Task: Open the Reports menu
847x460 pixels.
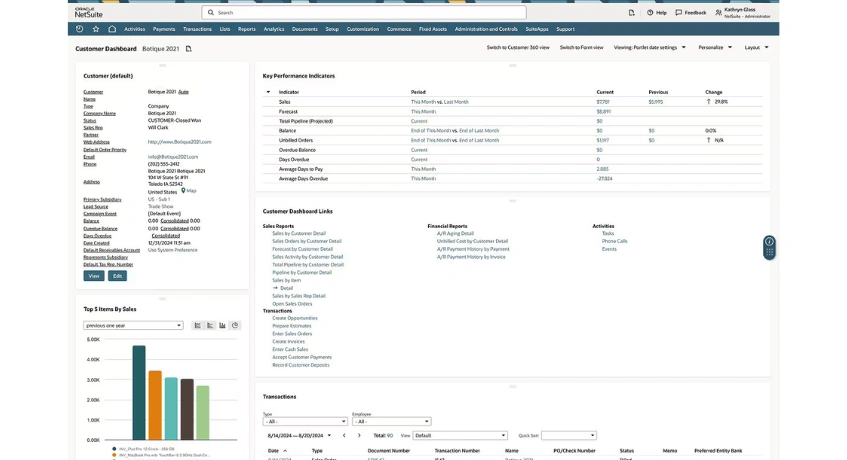Action: tap(246, 29)
